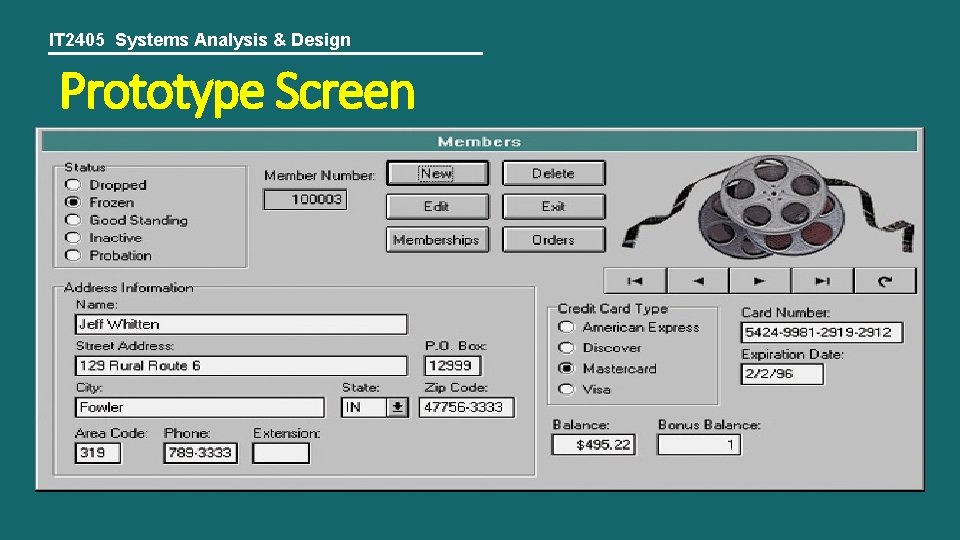Click the Bonus Balance field
Image resolution: width=960 pixels, height=540 pixels.
[699, 445]
